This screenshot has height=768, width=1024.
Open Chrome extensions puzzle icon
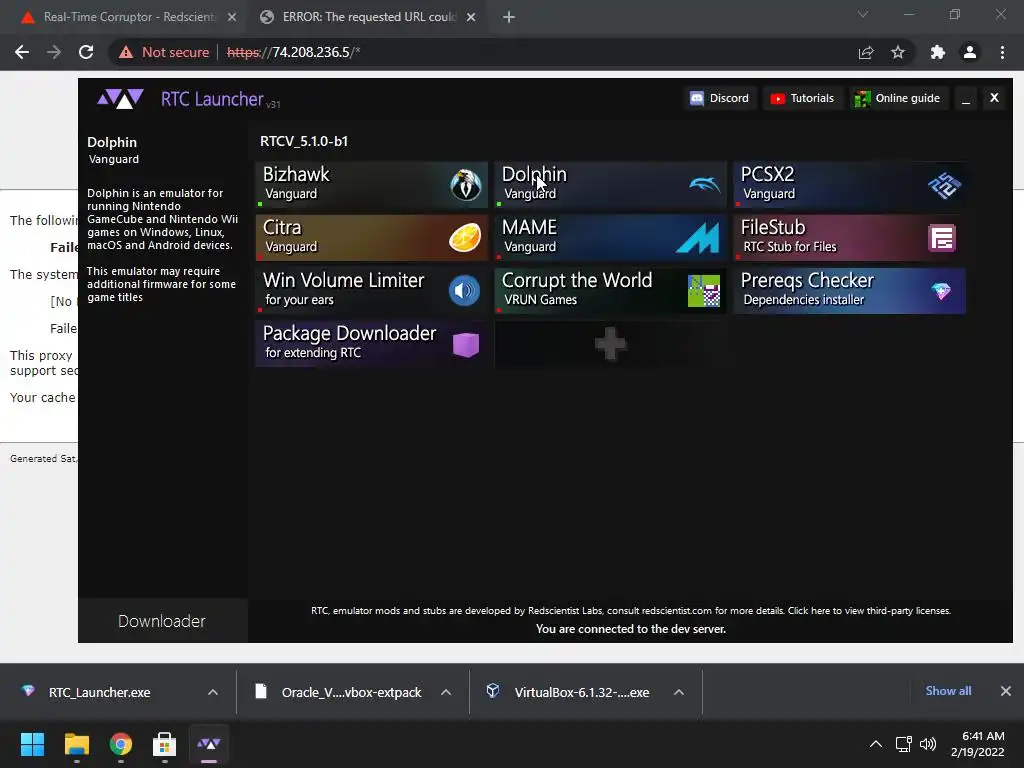tap(938, 52)
